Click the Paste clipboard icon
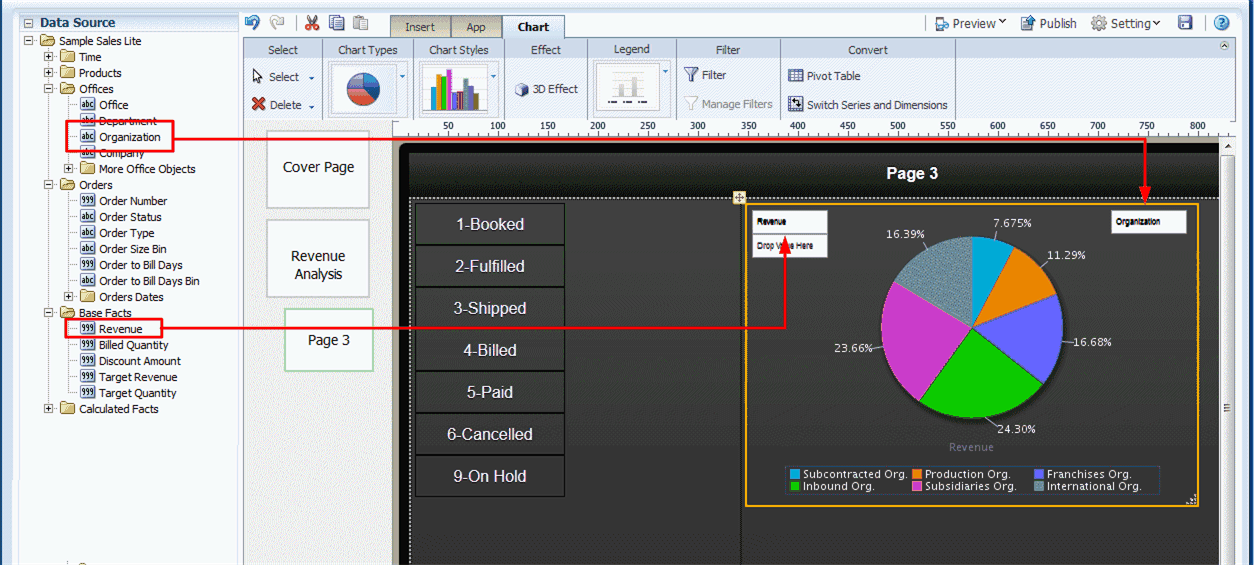 [x=361, y=22]
